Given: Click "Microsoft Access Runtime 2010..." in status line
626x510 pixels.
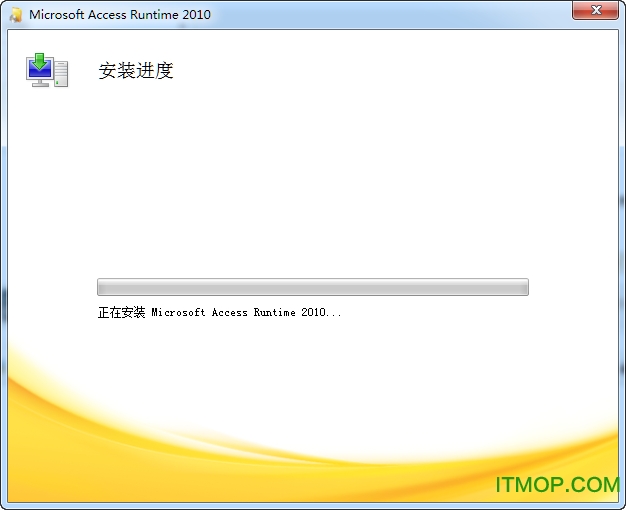Looking at the screenshot, I should tap(246, 312).
